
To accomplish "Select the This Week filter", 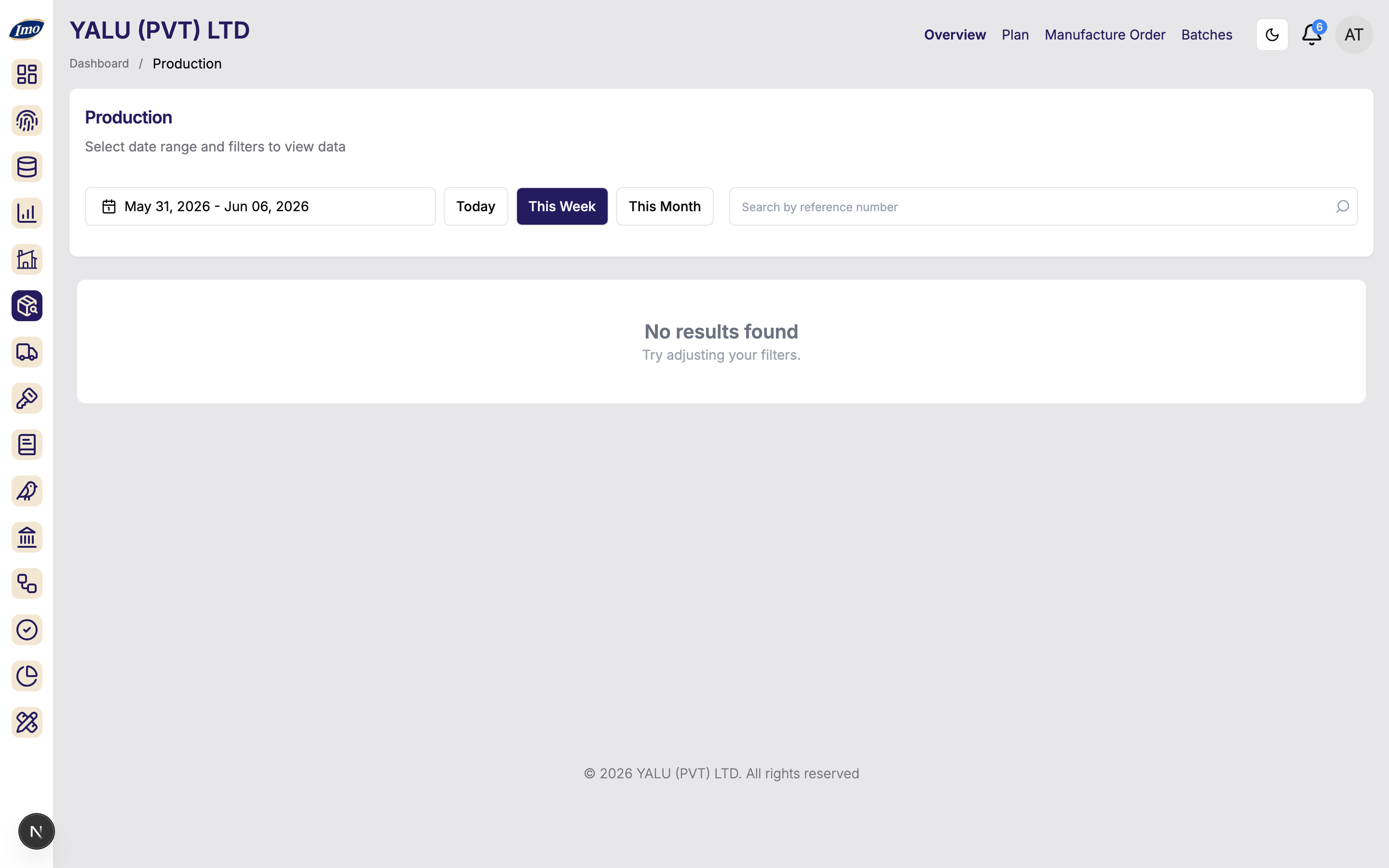I will (x=562, y=207).
